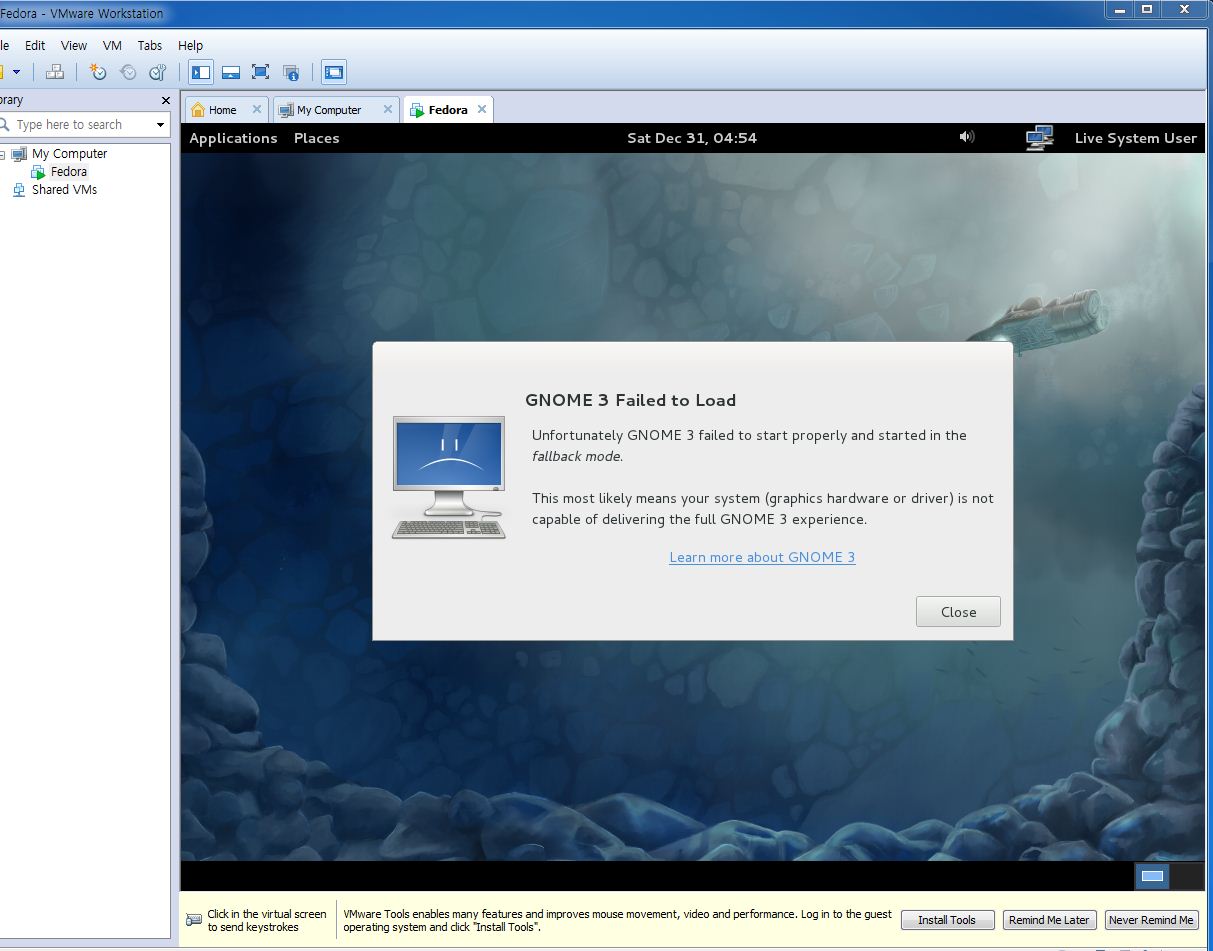Click the sad computer icon in the dialog
The width and height of the screenshot is (1213, 951).
coord(449,478)
